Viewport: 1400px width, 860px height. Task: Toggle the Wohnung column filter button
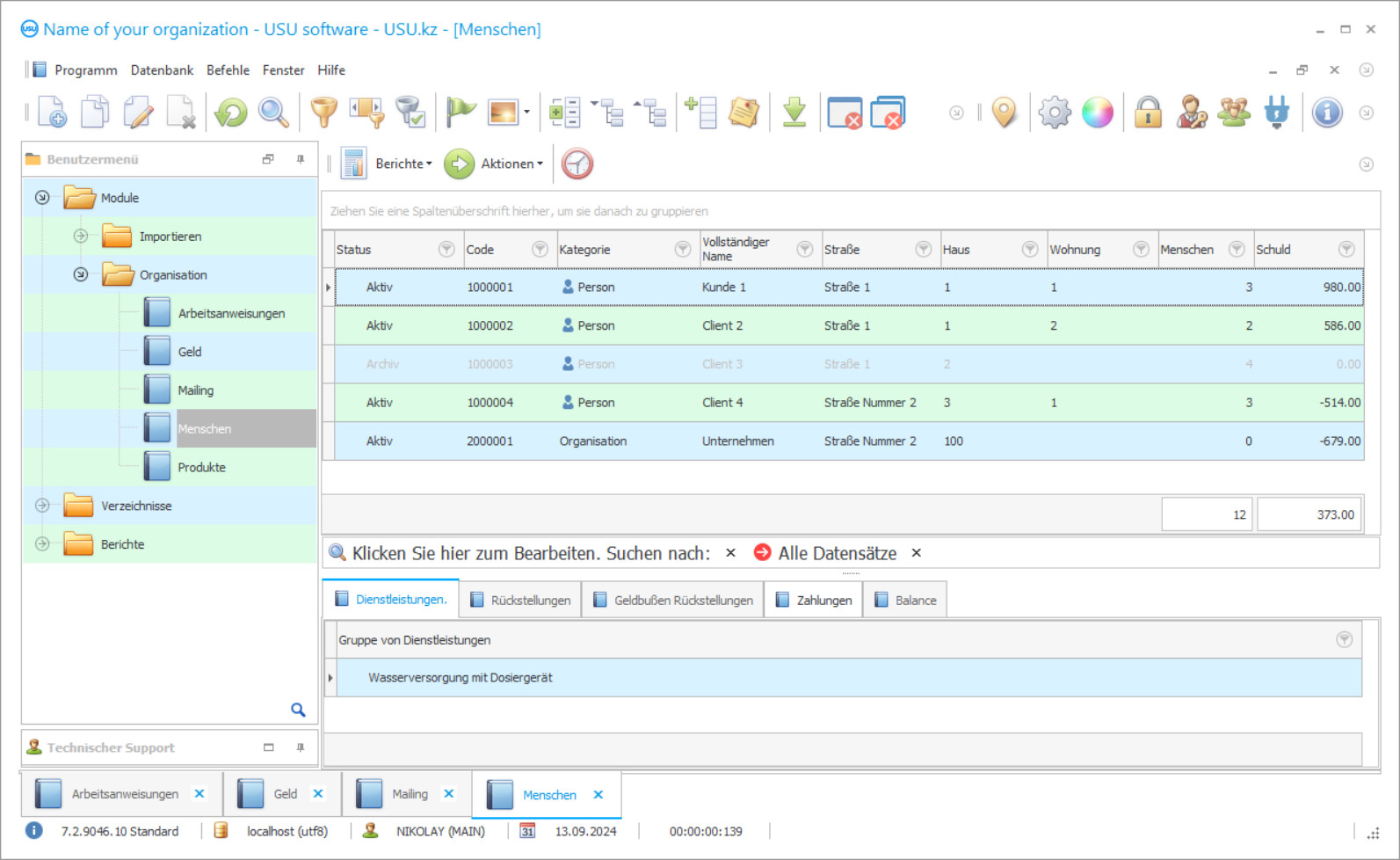[1141, 250]
